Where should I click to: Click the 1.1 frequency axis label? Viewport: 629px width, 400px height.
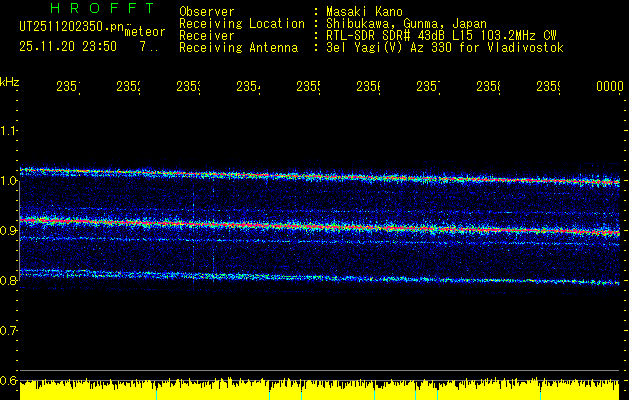(9, 131)
